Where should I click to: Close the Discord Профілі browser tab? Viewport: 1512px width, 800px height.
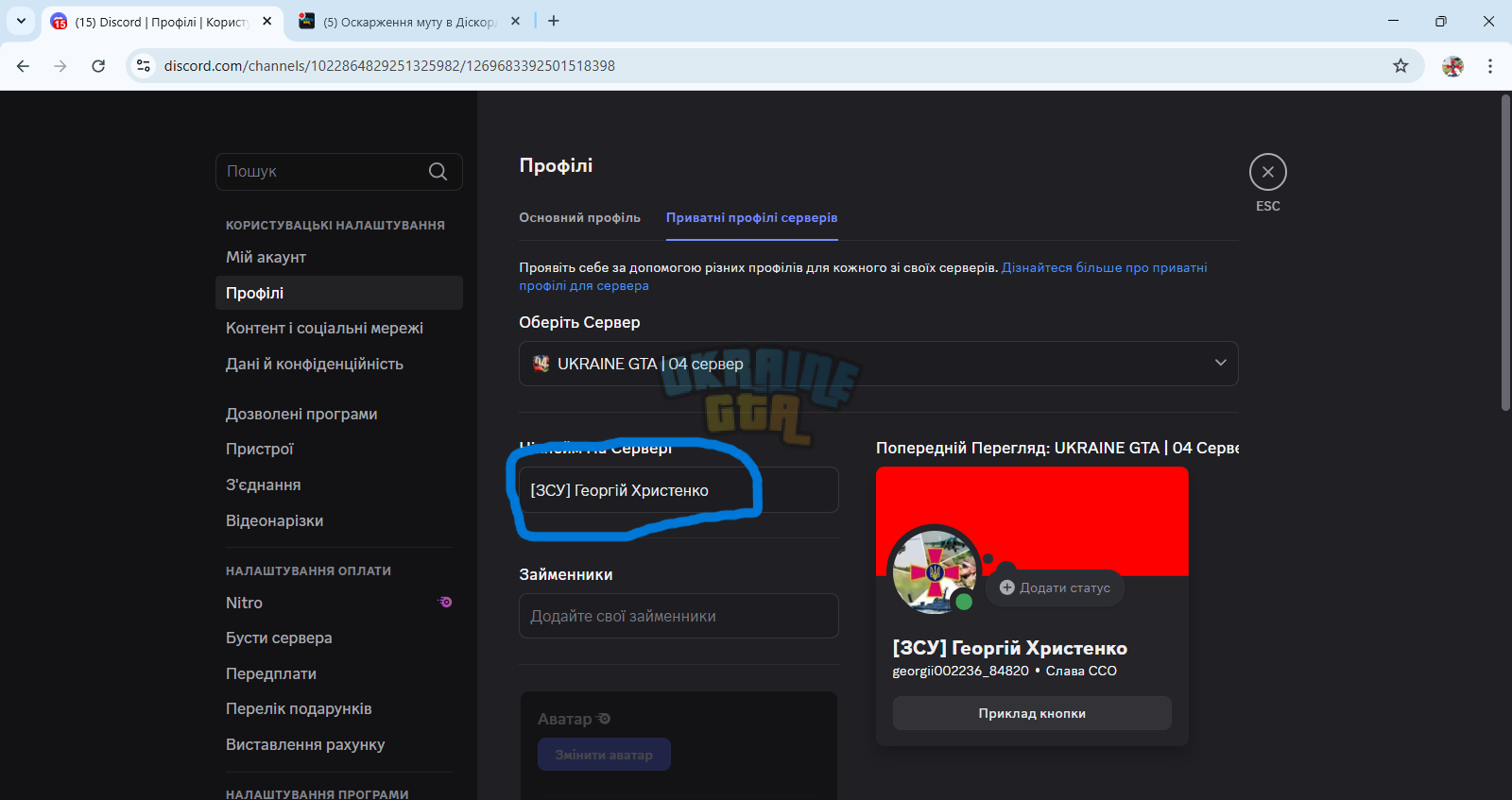[x=267, y=21]
